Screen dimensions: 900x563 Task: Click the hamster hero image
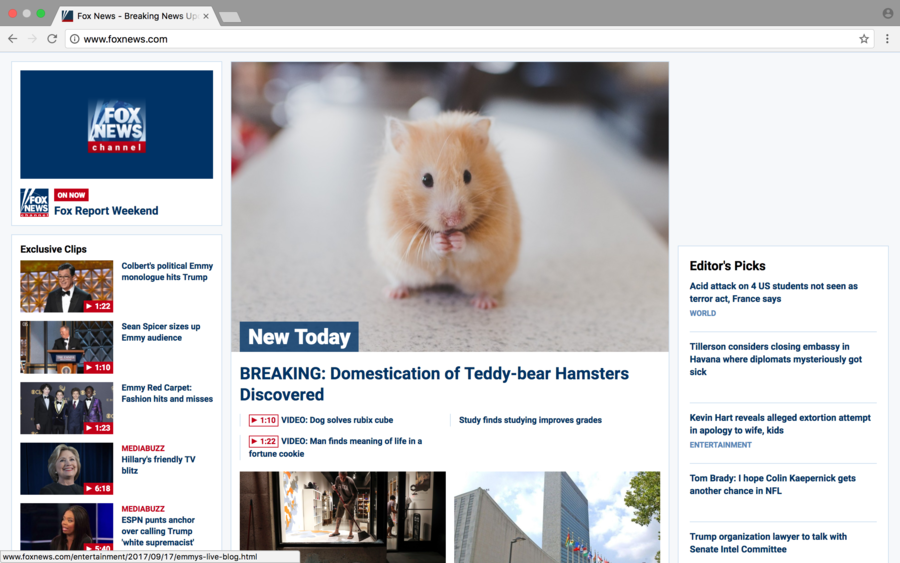coord(450,207)
